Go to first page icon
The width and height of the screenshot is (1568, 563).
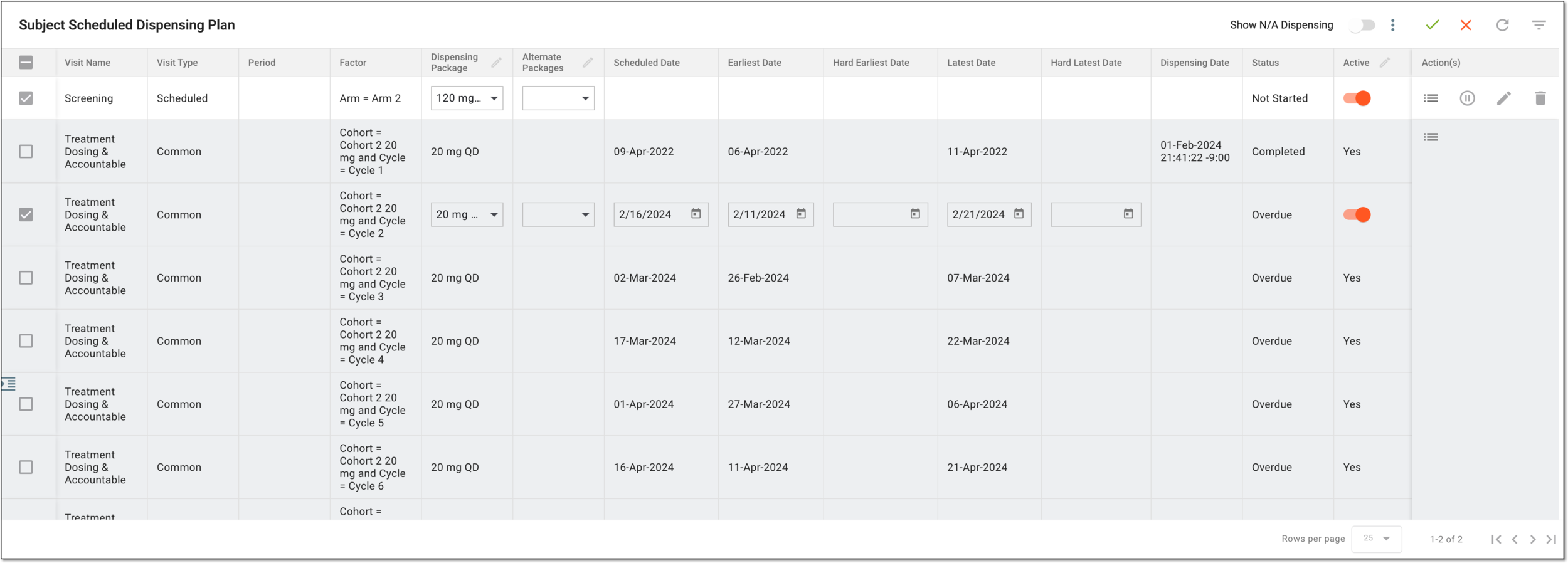point(1496,539)
